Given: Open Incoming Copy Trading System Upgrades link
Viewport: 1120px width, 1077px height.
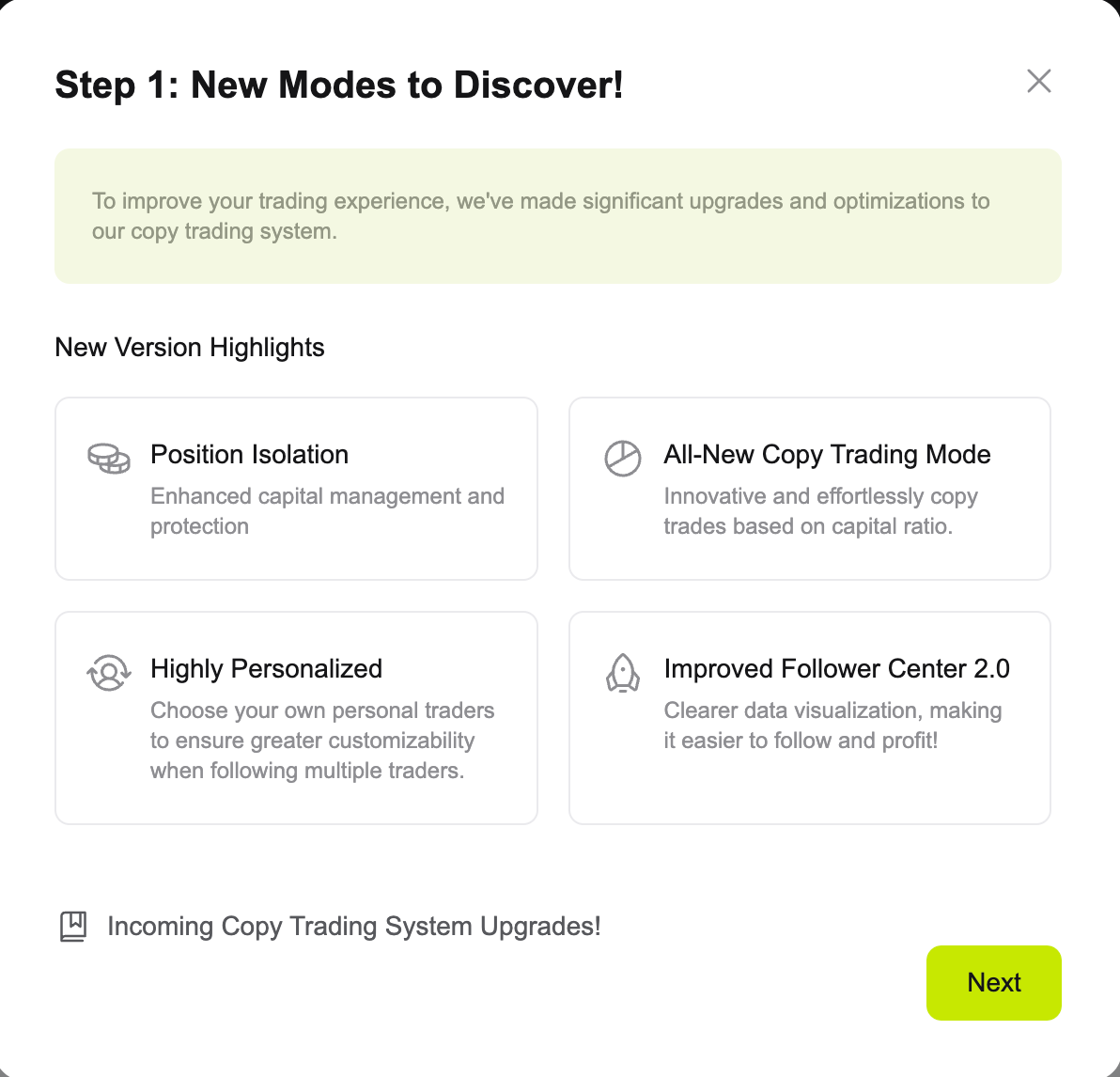Looking at the screenshot, I should click(353, 927).
